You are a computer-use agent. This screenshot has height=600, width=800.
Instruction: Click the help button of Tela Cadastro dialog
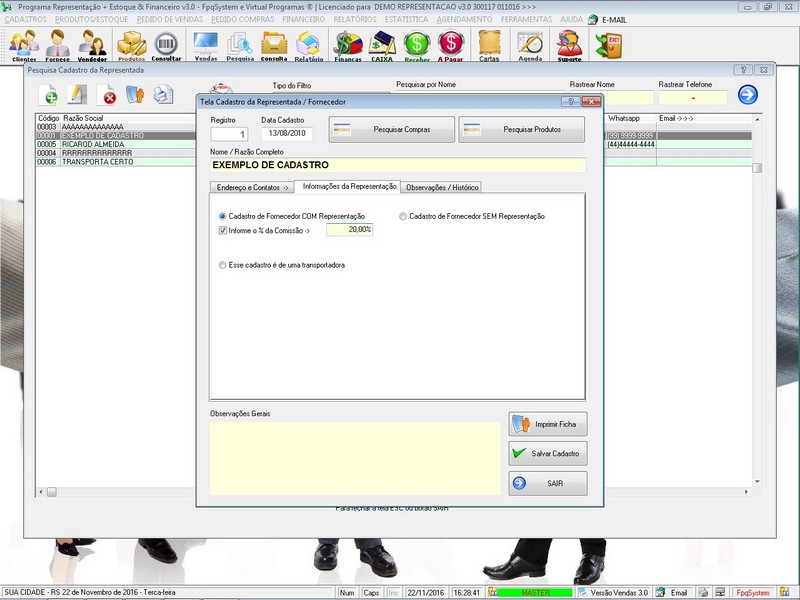pos(571,102)
